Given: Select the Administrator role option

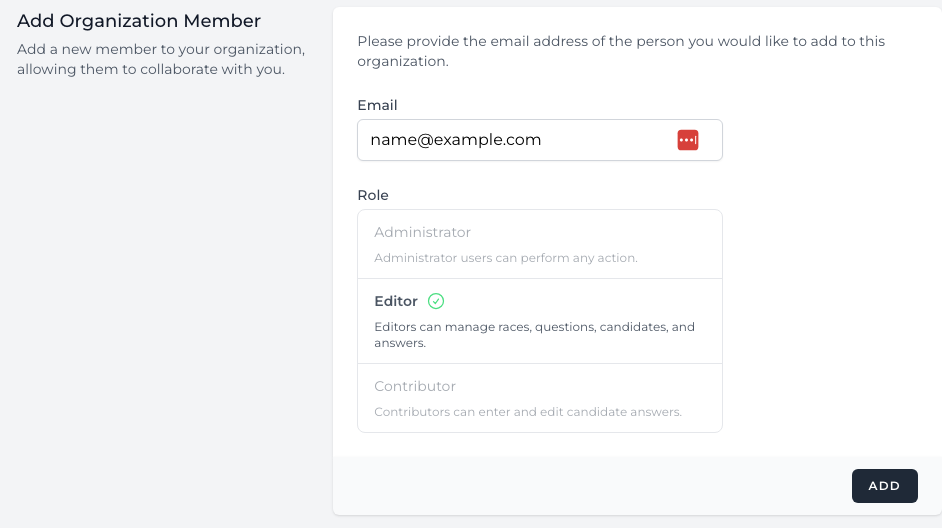Looking at the screenshot, I should pyautogui.click(x=539, y=244).
